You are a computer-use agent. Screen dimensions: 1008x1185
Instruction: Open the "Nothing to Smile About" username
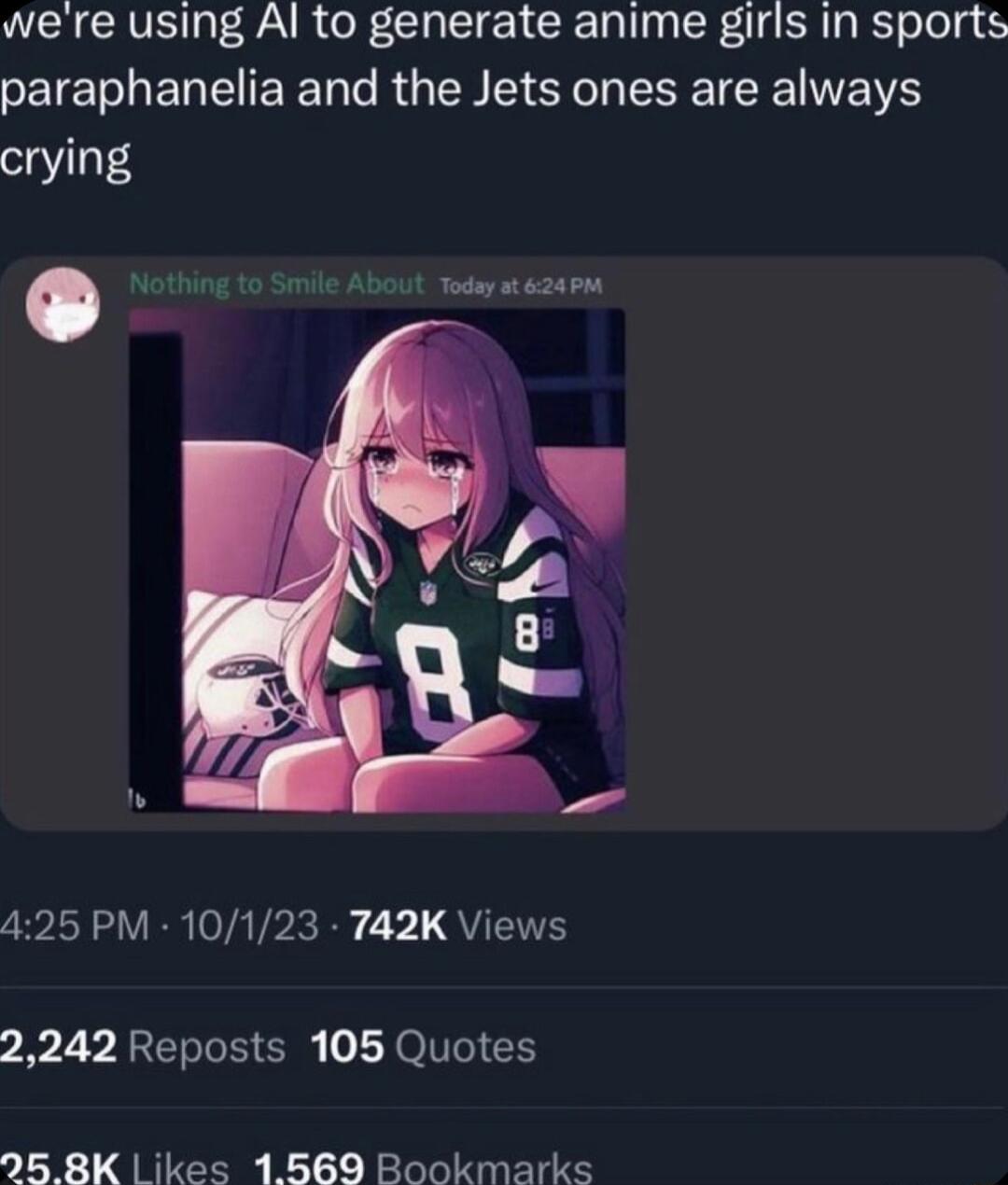point(276,284)
